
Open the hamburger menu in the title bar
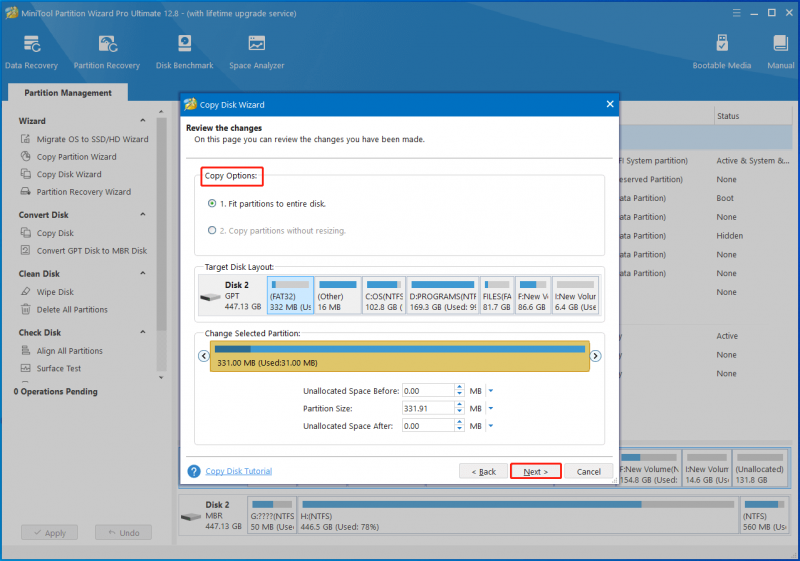(x=736, y=13)
